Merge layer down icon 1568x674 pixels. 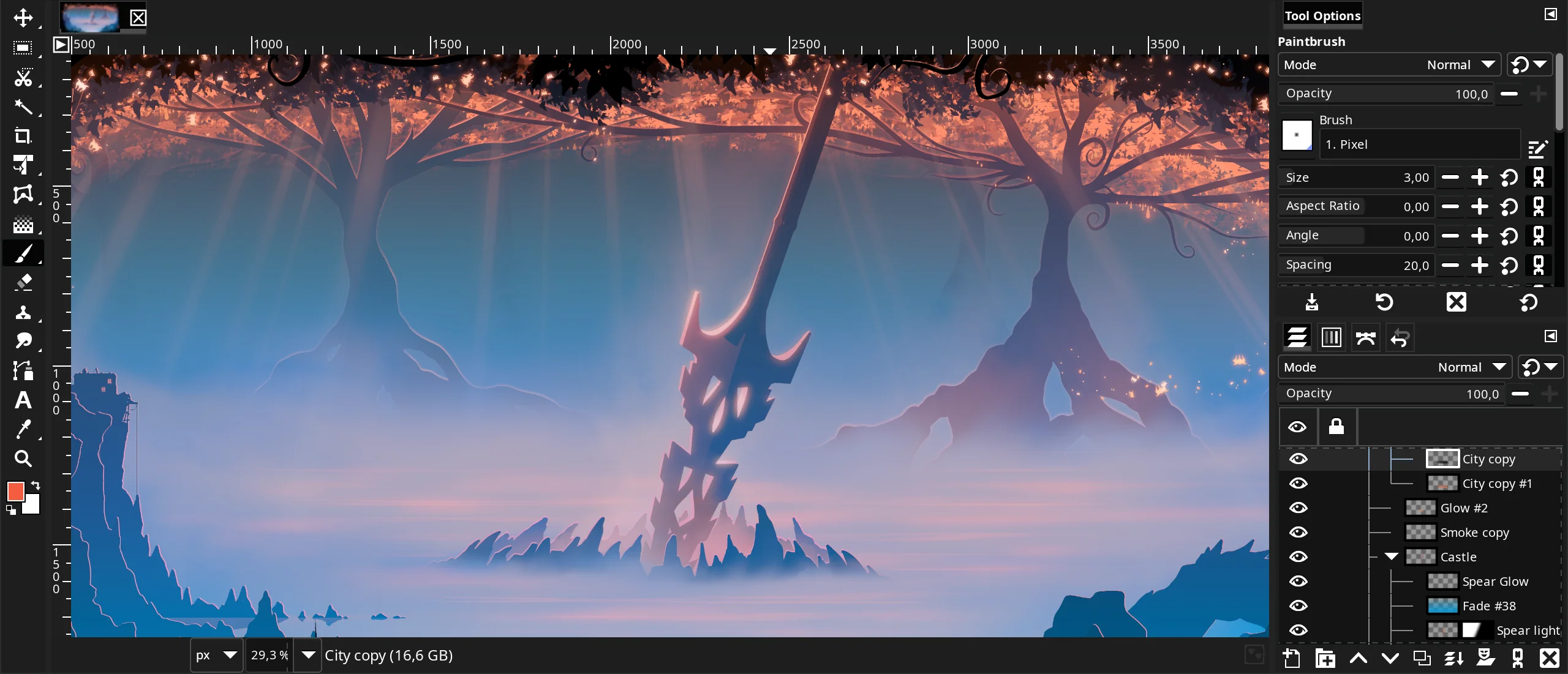tap(1454, 658)
